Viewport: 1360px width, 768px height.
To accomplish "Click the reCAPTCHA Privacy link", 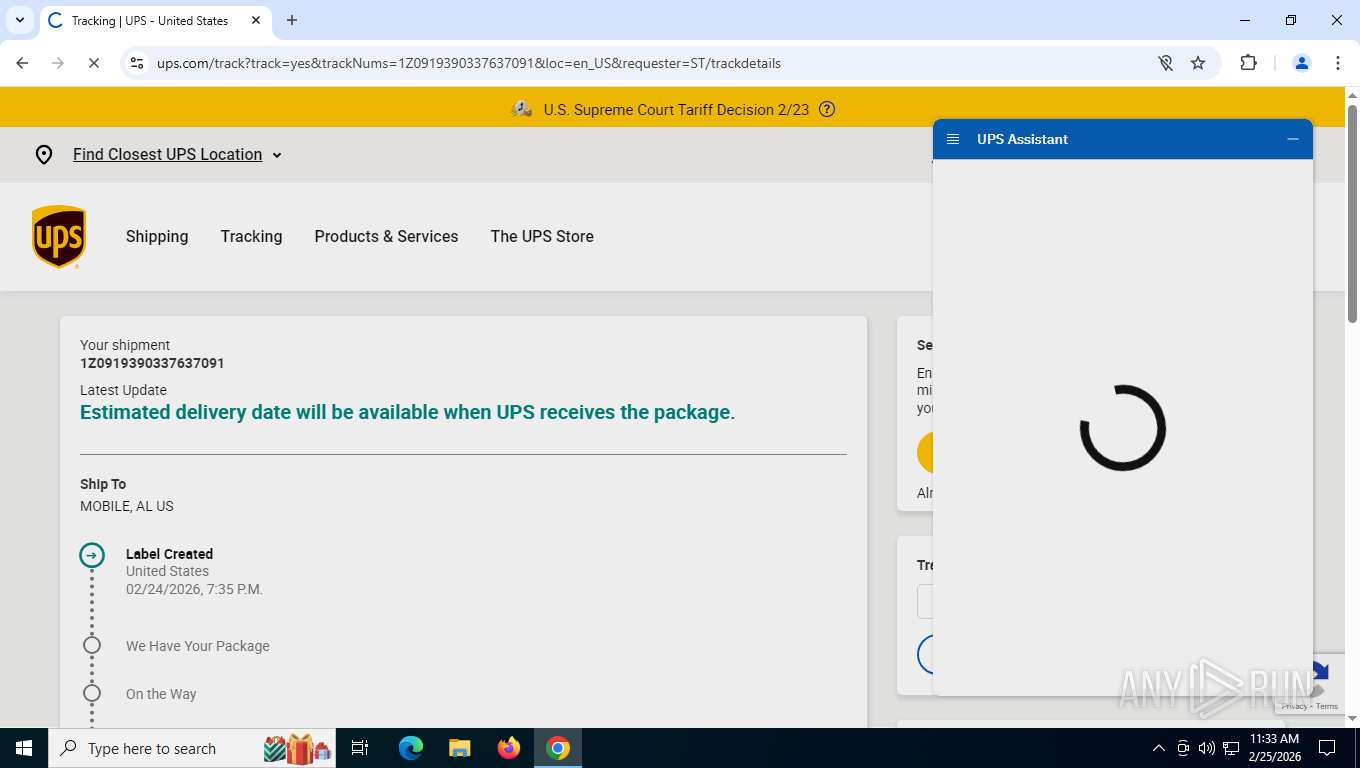I will [x=1294, y=706].
